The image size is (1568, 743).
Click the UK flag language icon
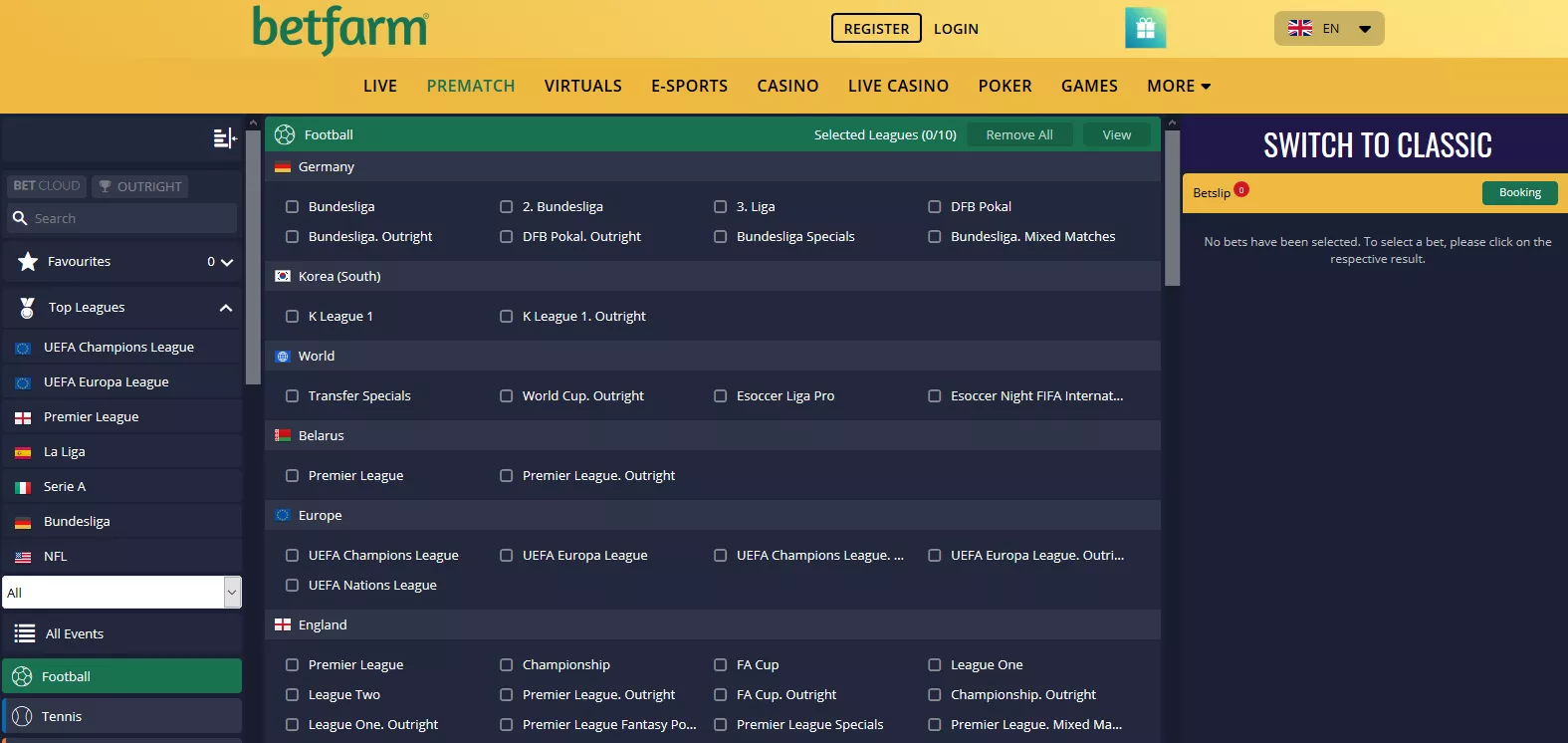point(1300,29)
